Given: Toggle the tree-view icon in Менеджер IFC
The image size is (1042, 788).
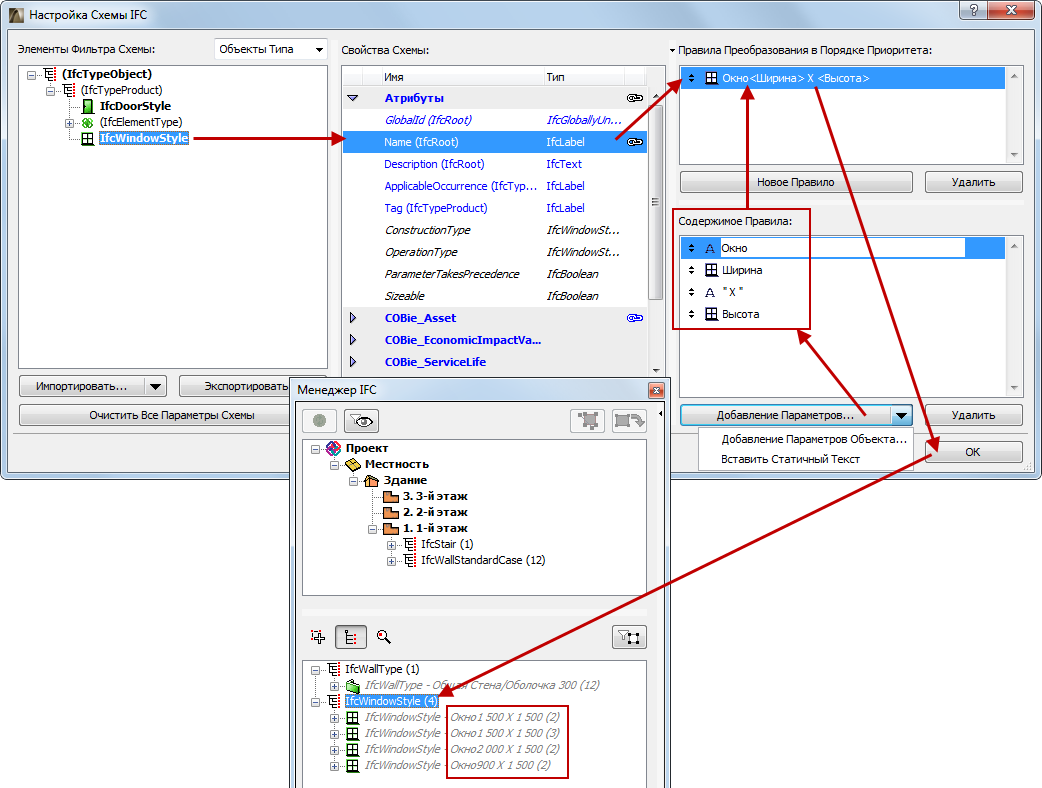Looking at the screenshot, I should [351, 637].
